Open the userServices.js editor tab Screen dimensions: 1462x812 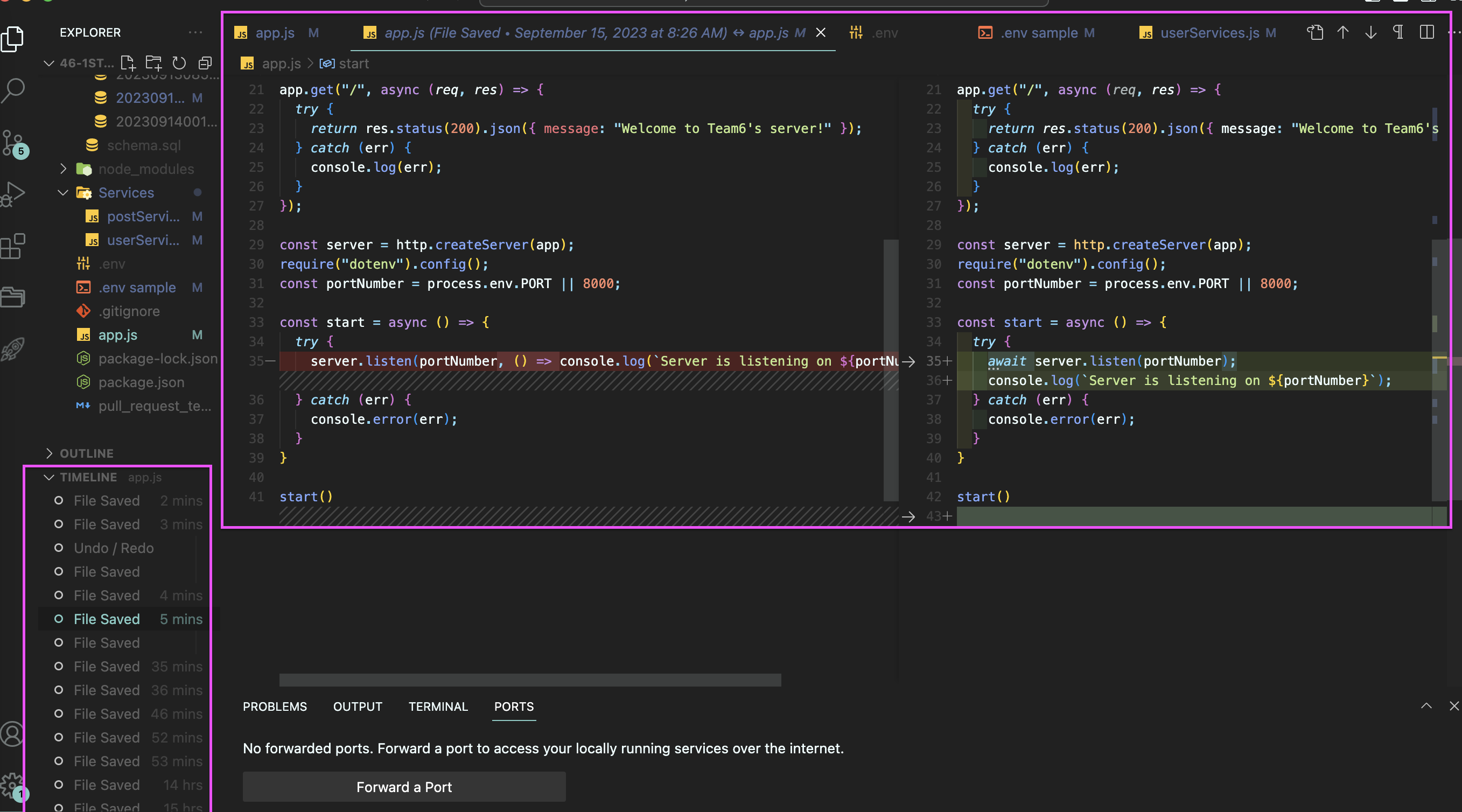1209,33
